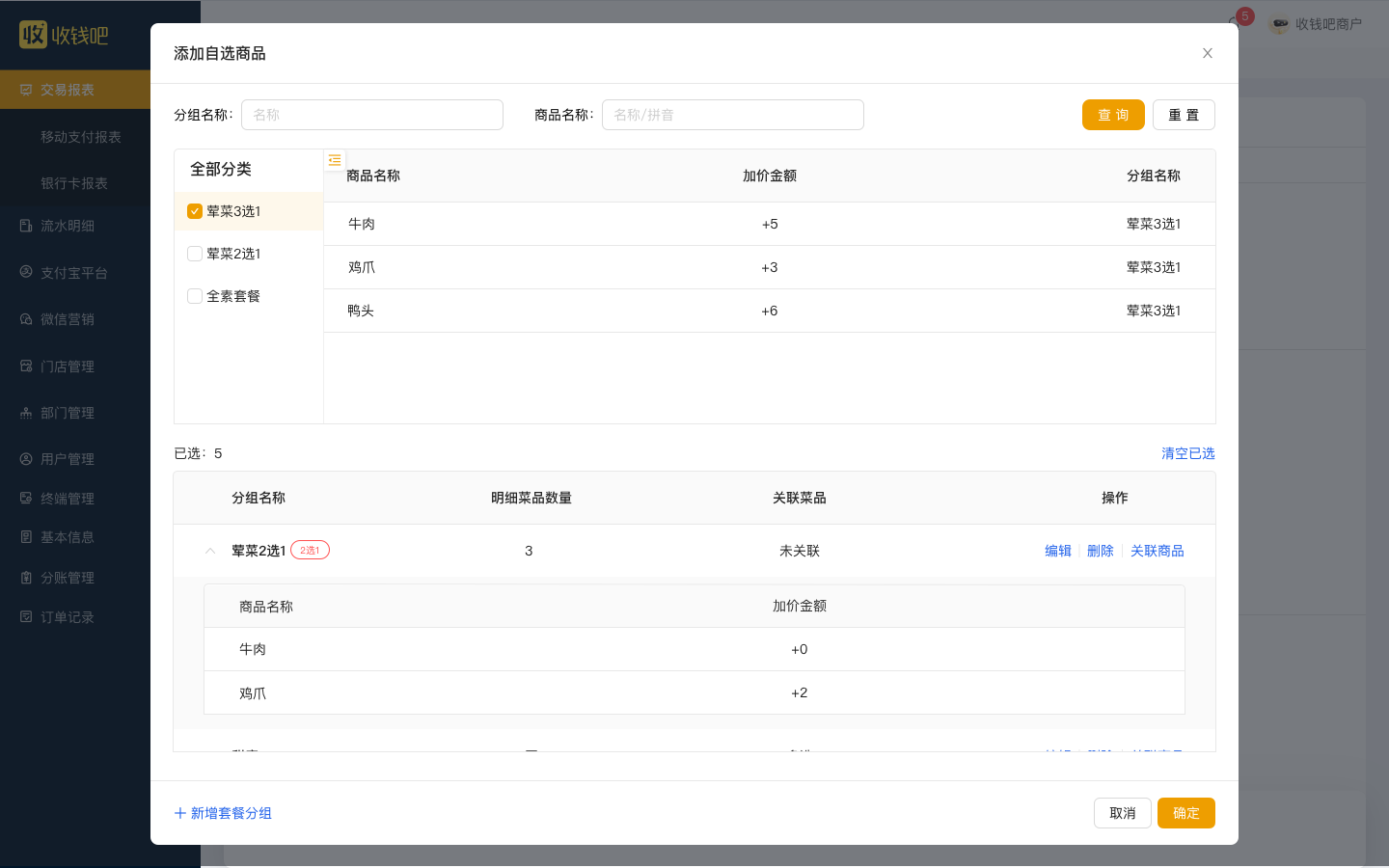Check the 荤菜2选1 category checkbox

click(195, 254)
